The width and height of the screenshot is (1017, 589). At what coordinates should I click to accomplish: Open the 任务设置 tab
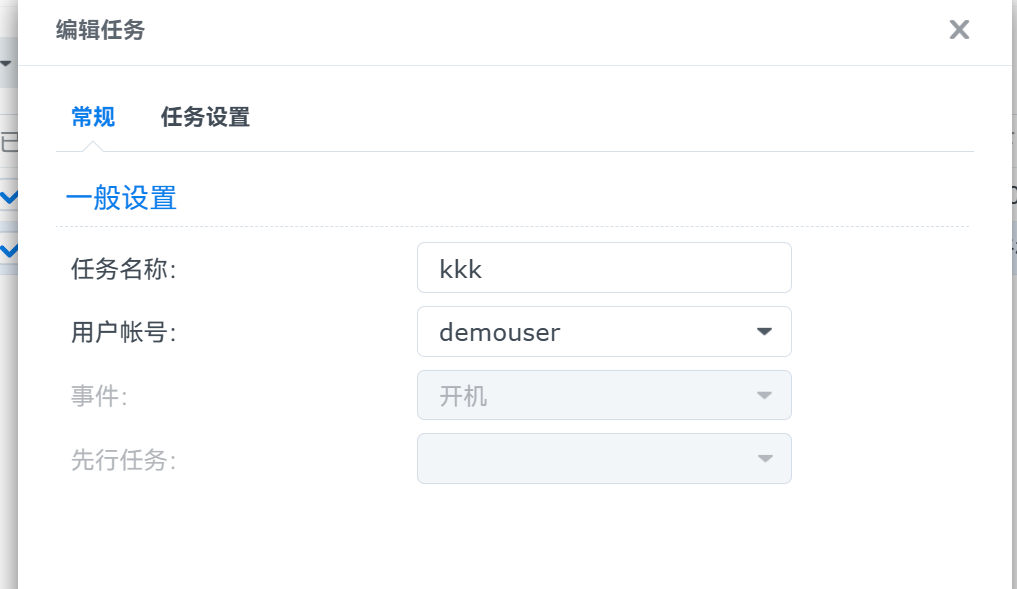[x=205, y=118]
